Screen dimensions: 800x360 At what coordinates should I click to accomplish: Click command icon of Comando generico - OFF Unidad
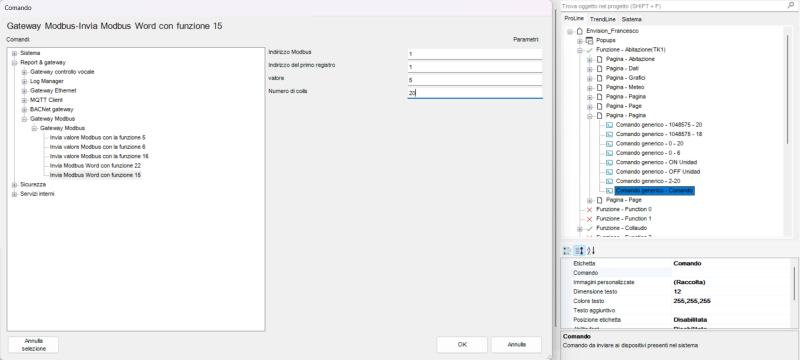point(609,172)
